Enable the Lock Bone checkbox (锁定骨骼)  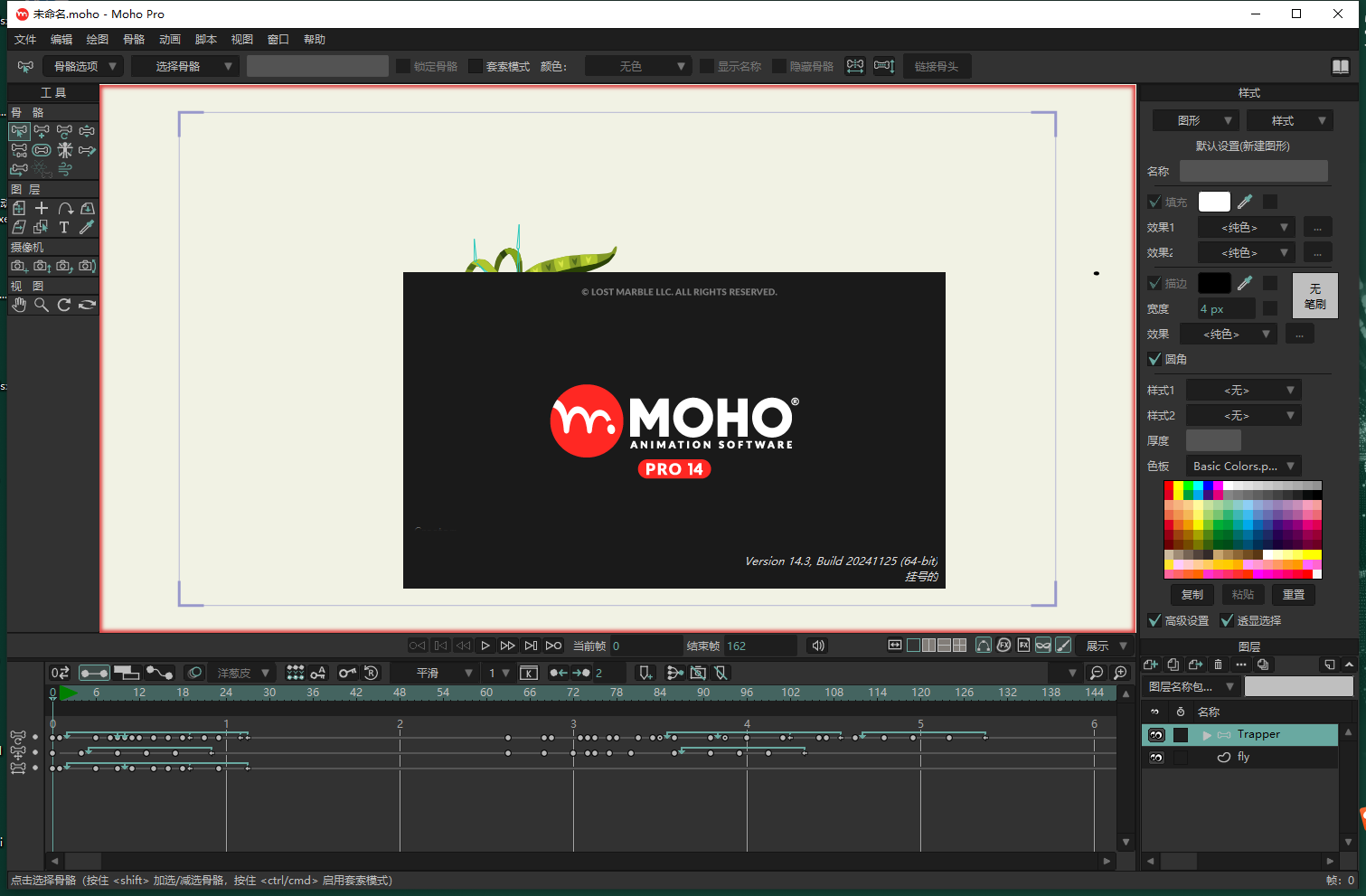coord(403,66)
